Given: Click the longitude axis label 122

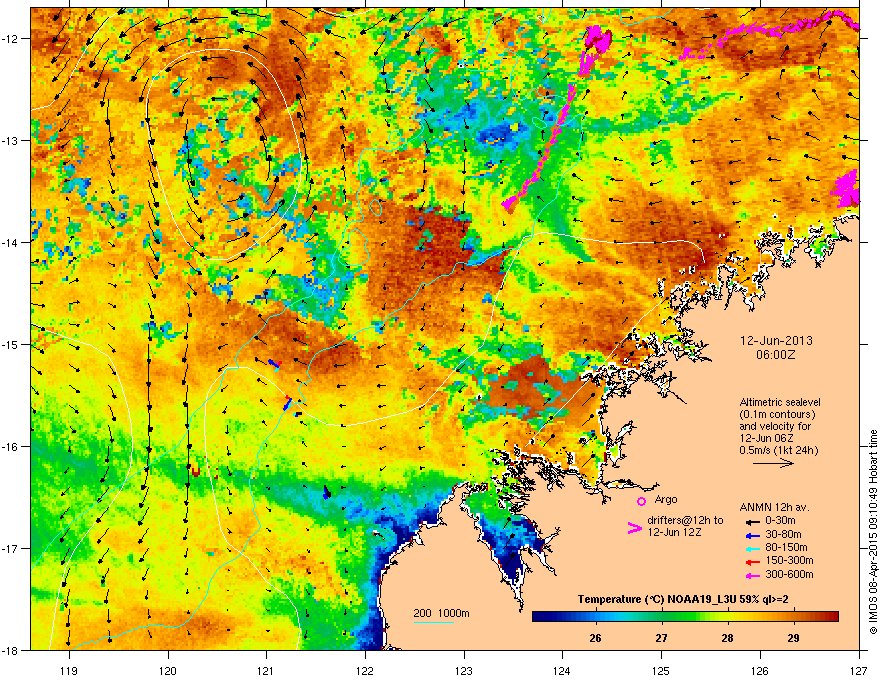Looking at the screenshot, I should tap(365, 670).
